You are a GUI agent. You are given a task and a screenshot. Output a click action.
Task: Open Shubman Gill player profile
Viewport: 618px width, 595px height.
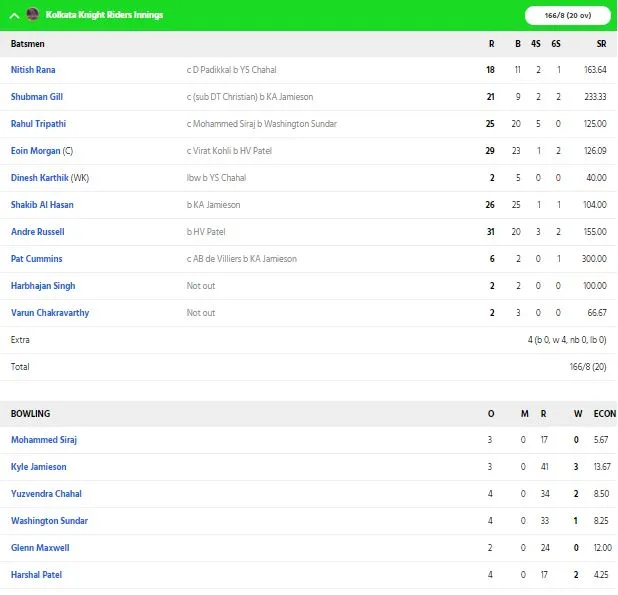tap(37, 97)
